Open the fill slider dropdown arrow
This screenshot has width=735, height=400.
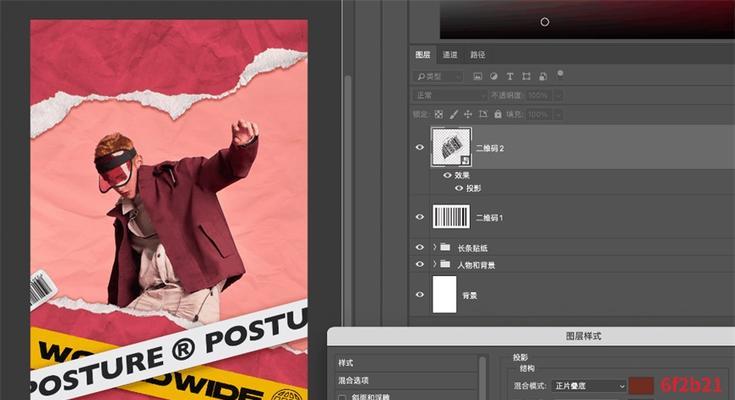[558, 114]
